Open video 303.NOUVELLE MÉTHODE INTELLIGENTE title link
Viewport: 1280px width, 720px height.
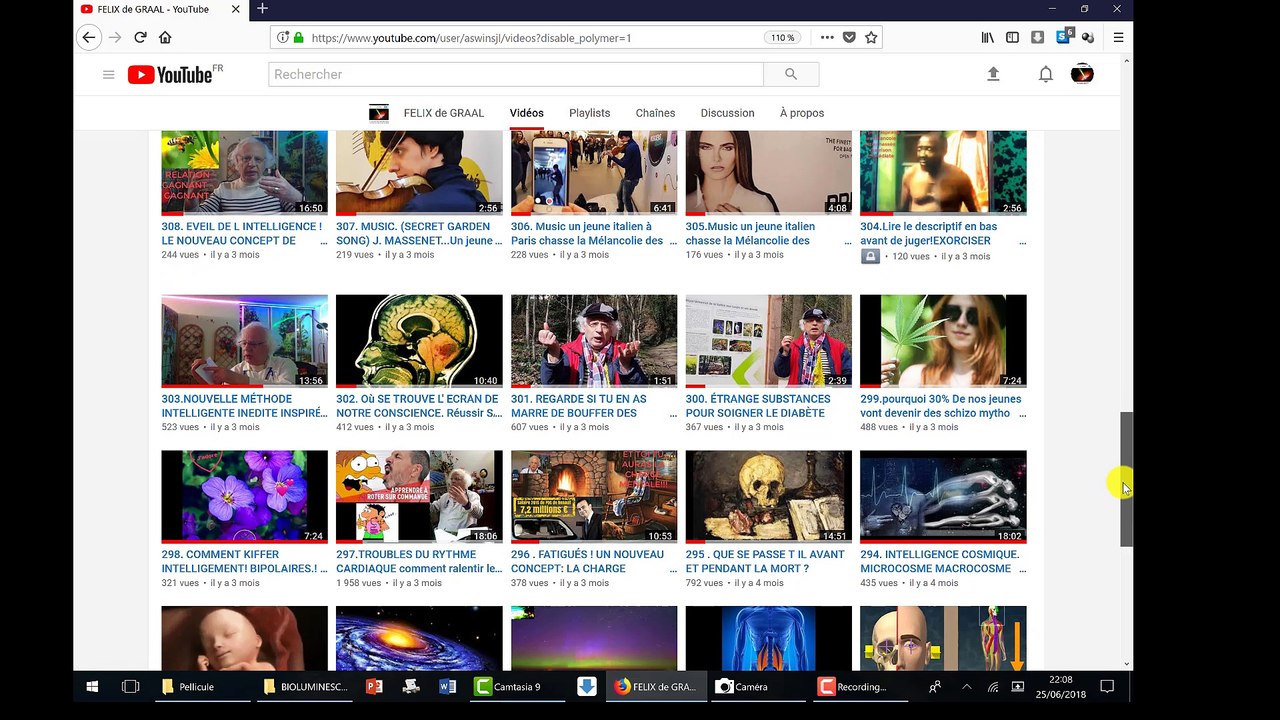pyautogui.click(x=244, y=405)
